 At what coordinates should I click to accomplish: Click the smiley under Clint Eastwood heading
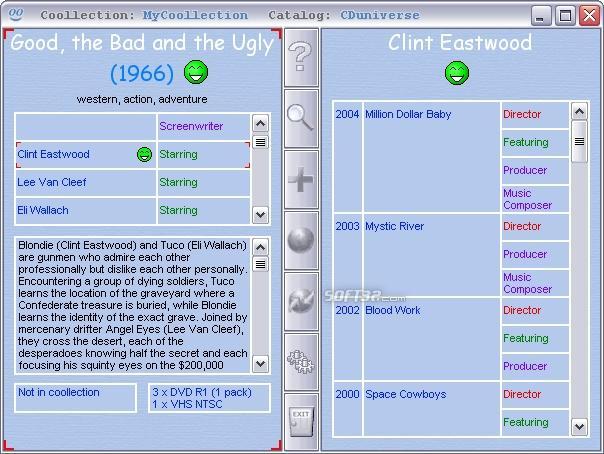tap(457, 73)
